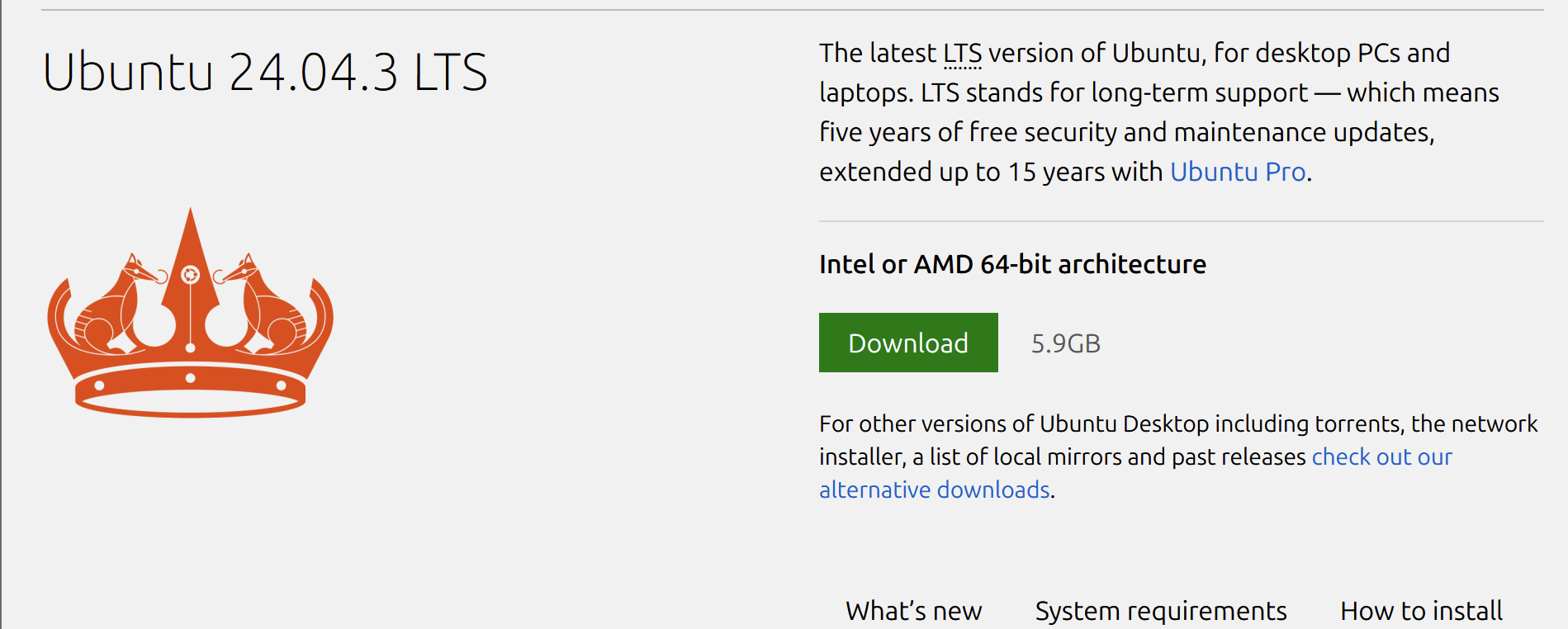The width and height of the screenshot is (1568, 629).
Task: Click the dotted-underlined LTS abbreviation
Action: point(962,54)
